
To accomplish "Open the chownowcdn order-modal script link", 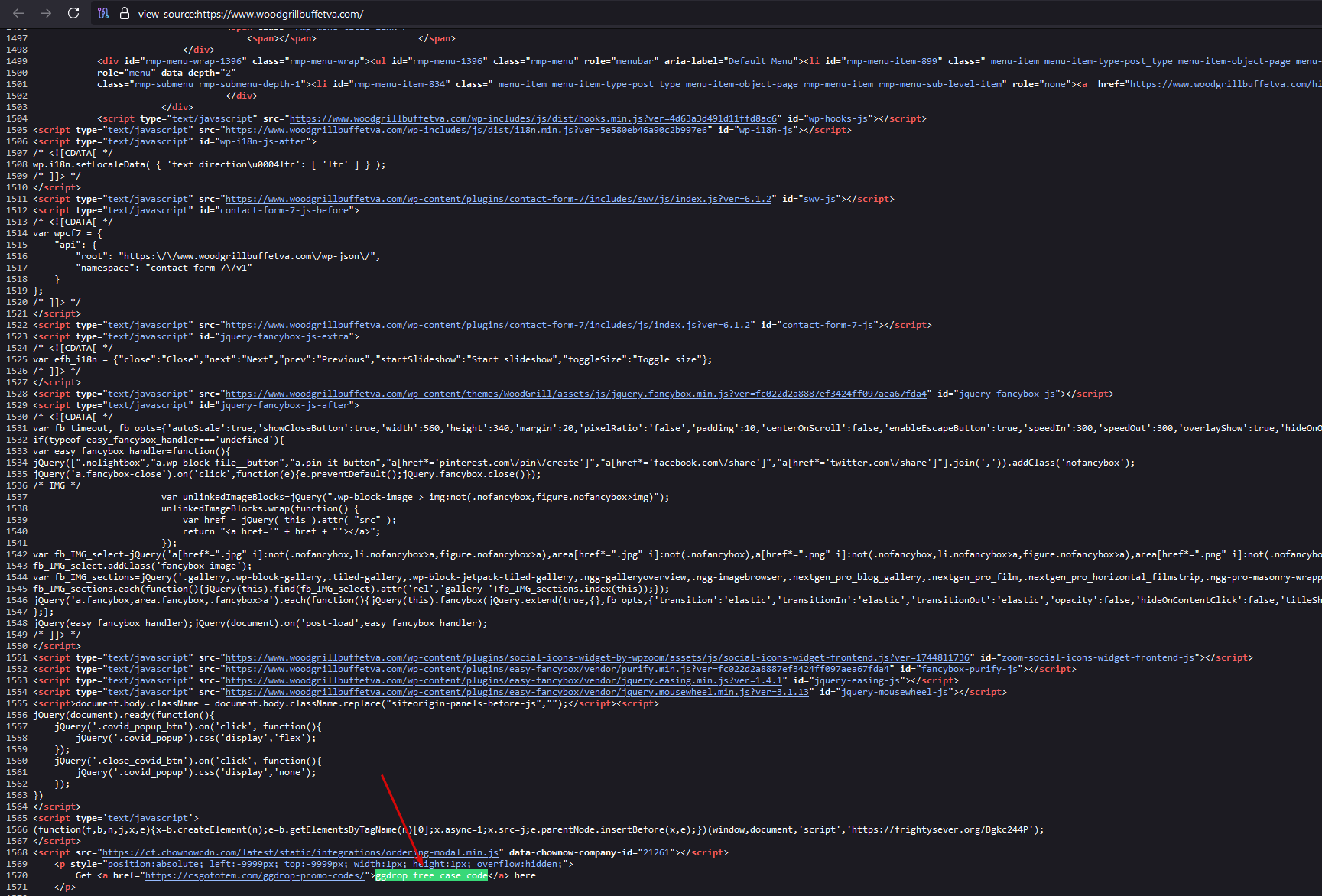I will click(300, 852).
